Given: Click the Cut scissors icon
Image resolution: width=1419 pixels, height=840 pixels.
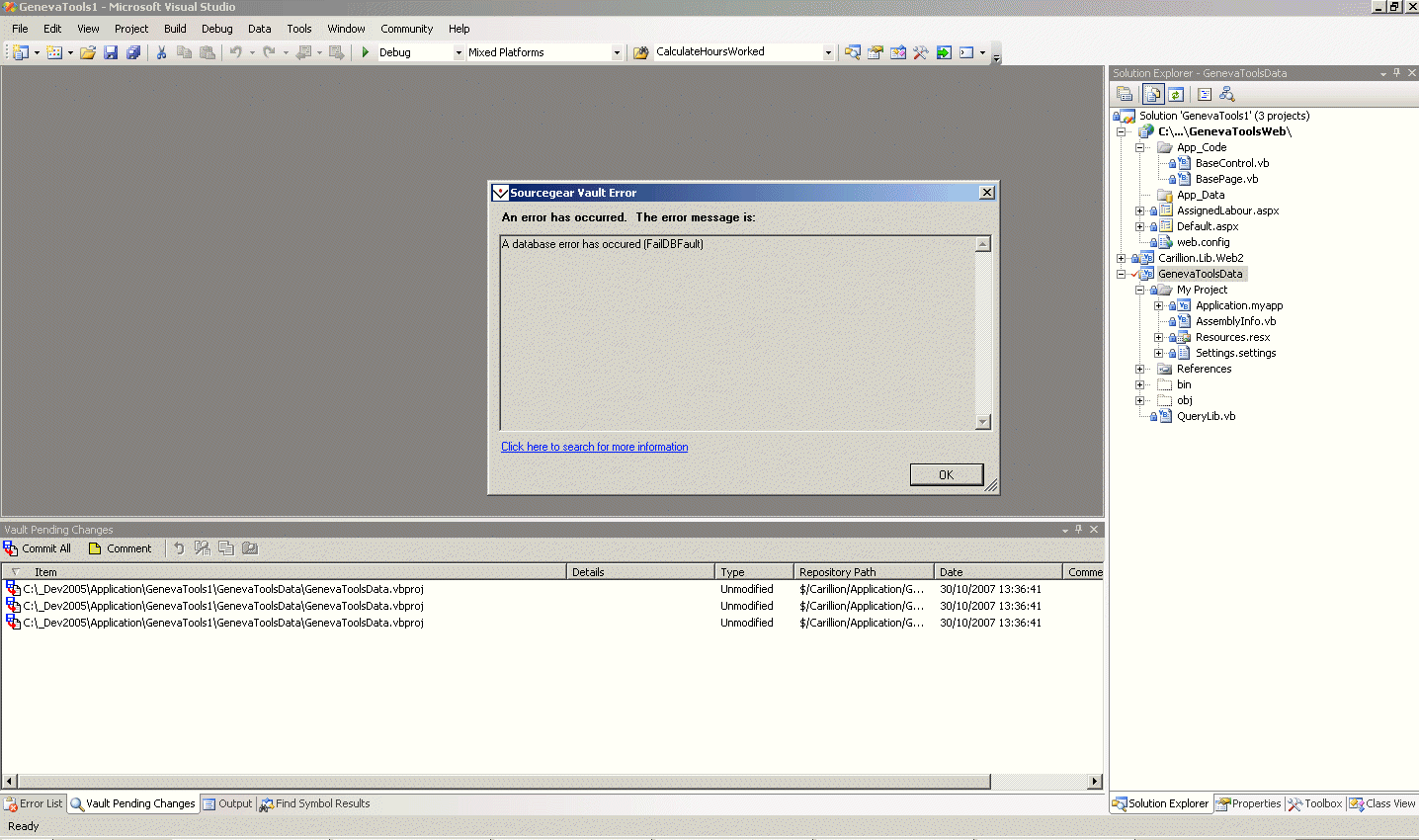Looking at the screenshot, I should (x=161, y=52).
